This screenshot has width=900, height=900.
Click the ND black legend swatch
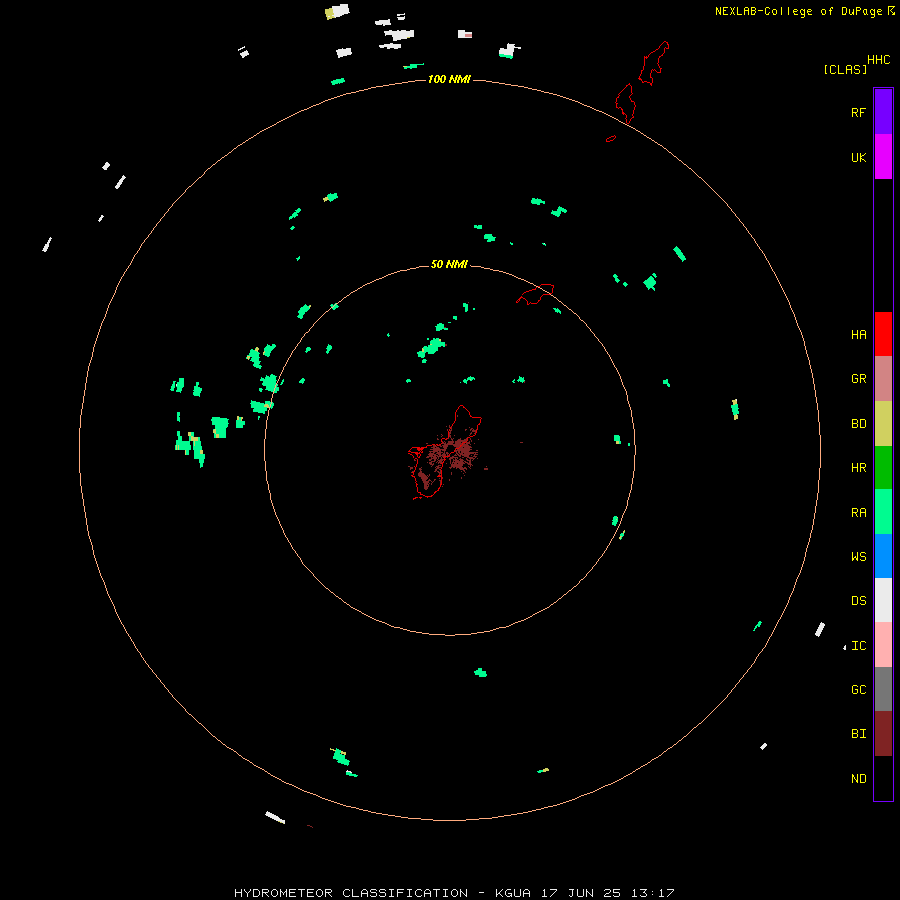[x=883, y=778]
